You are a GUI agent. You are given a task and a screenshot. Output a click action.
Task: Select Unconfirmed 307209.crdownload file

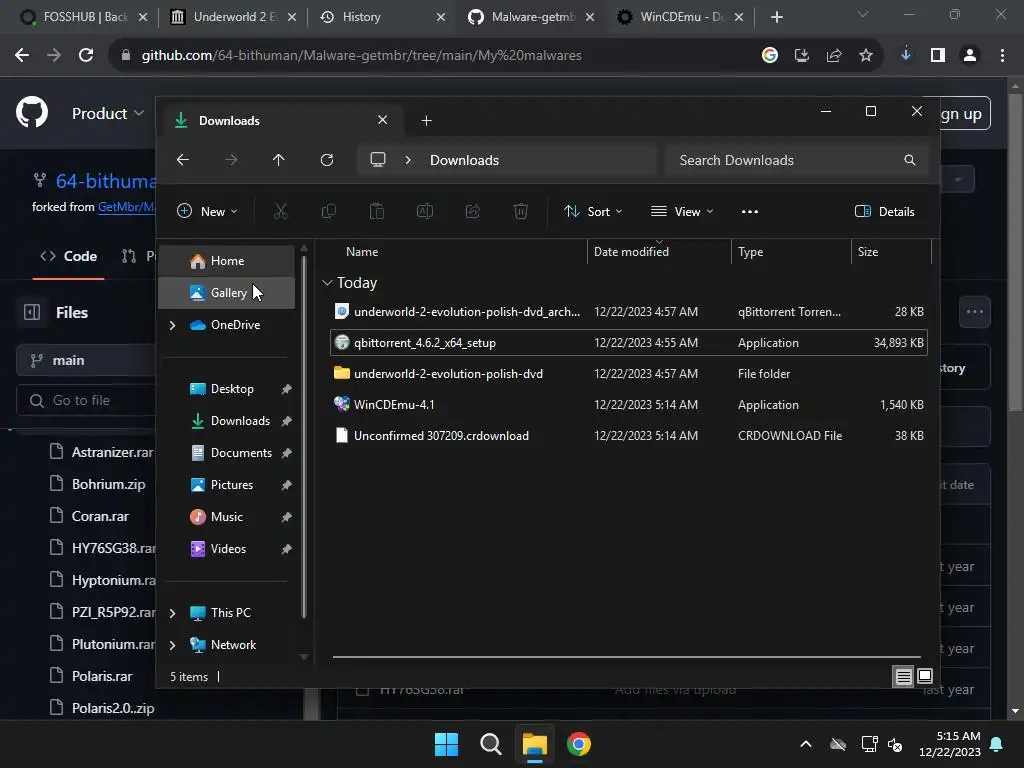628,436
